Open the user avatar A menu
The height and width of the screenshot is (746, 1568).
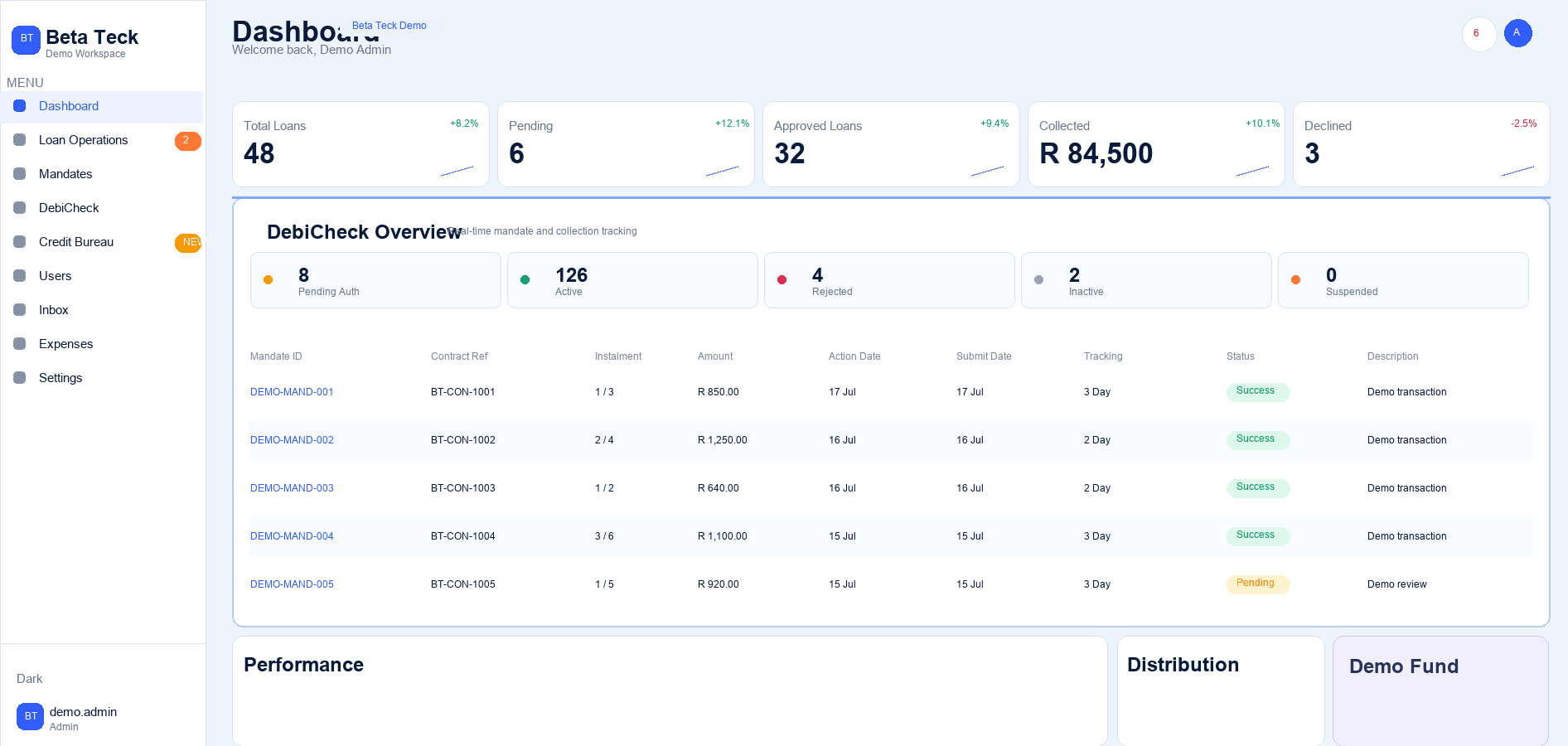click(1517, 33)
